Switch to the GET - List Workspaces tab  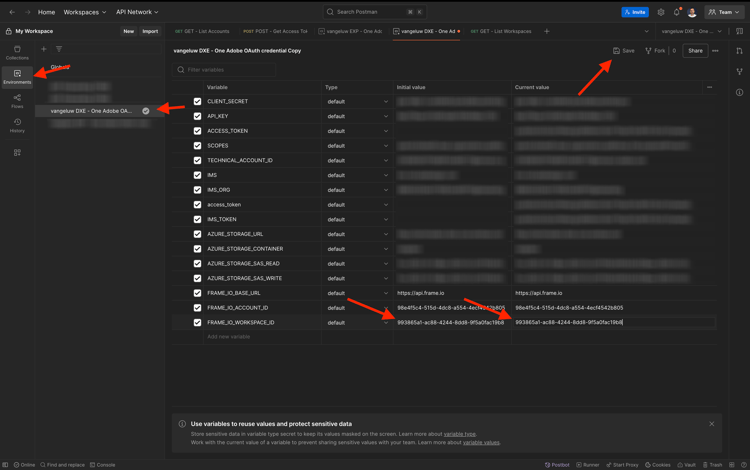tap(501, 31)
